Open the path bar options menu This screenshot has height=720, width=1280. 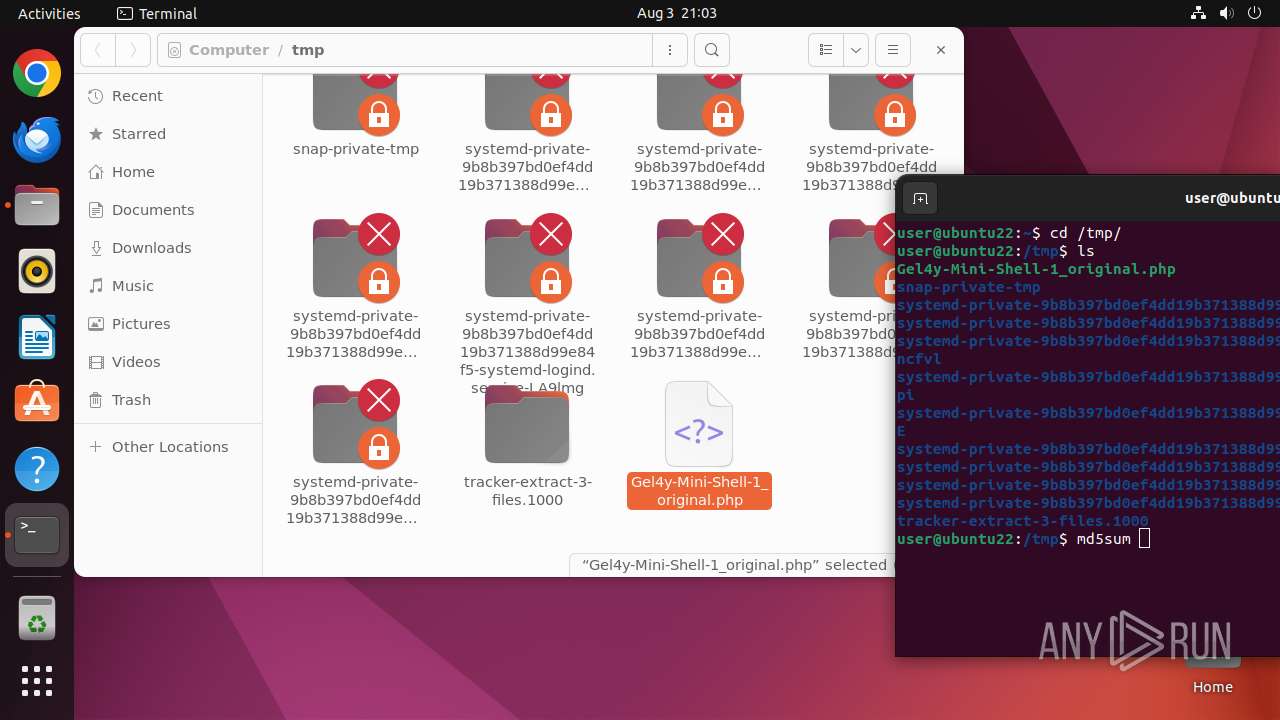point(669,50)
